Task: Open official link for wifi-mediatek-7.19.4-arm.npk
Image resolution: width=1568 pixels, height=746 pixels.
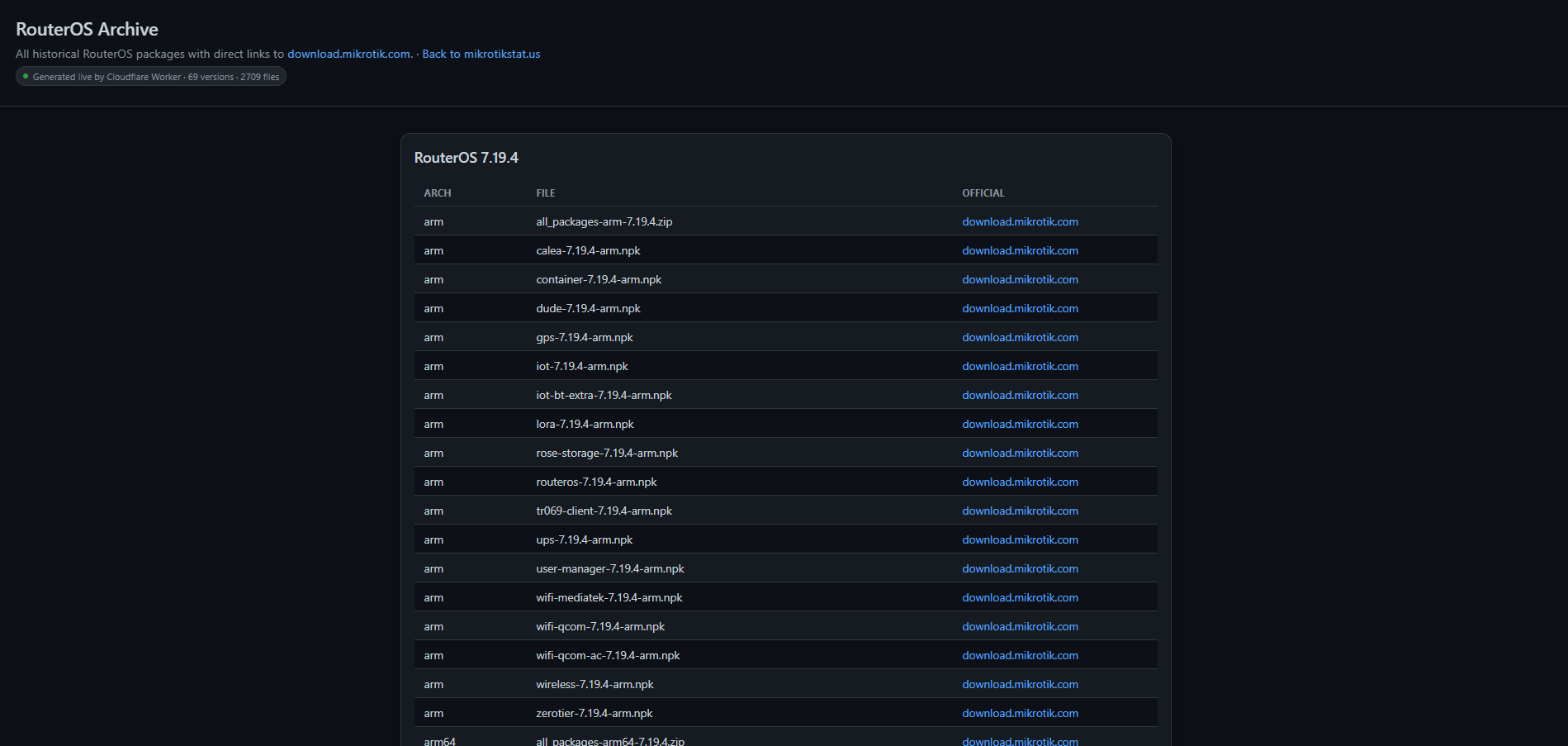Action: [1020, 597]
